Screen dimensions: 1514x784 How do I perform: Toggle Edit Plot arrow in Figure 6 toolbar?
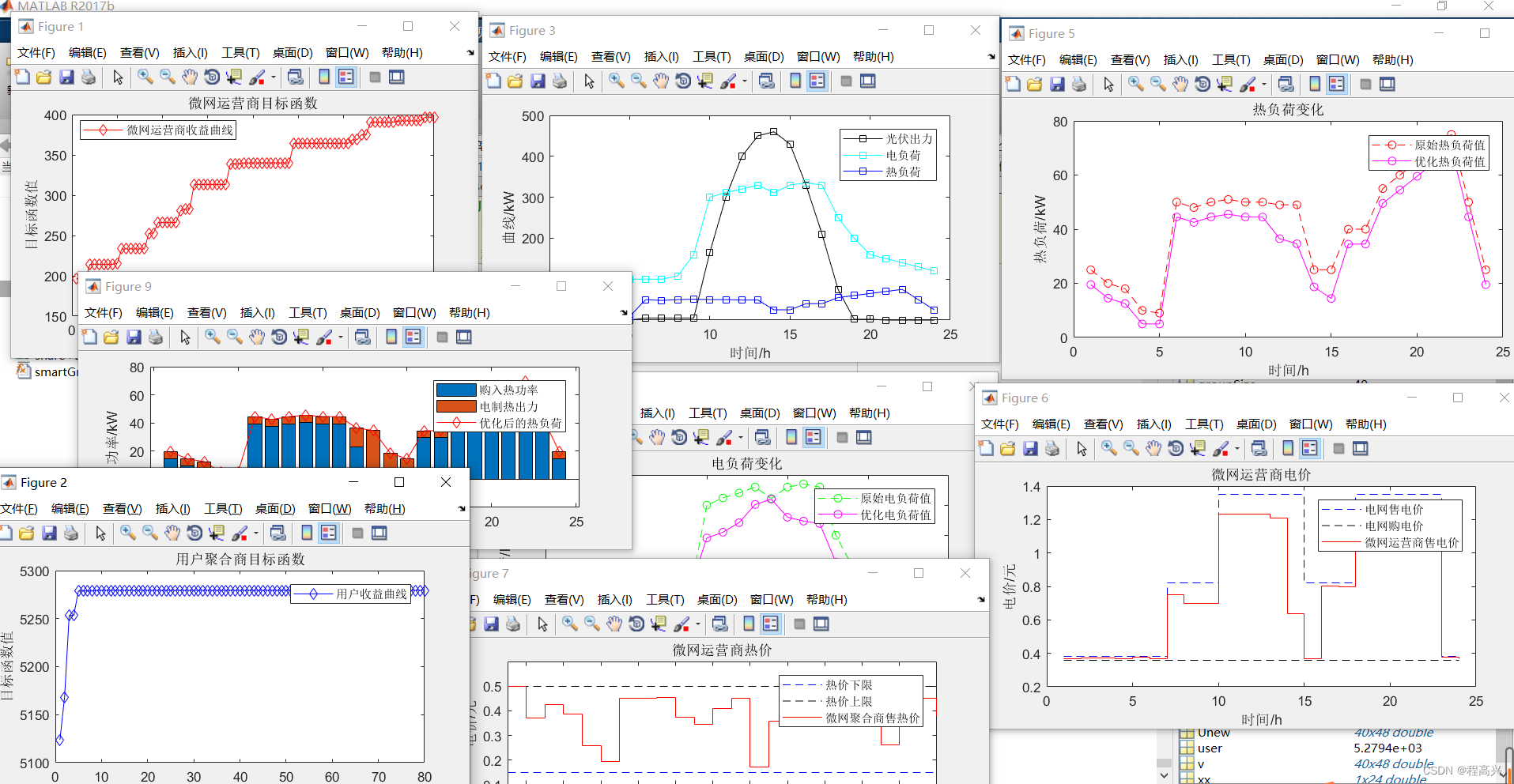[x=1082, y=448]
